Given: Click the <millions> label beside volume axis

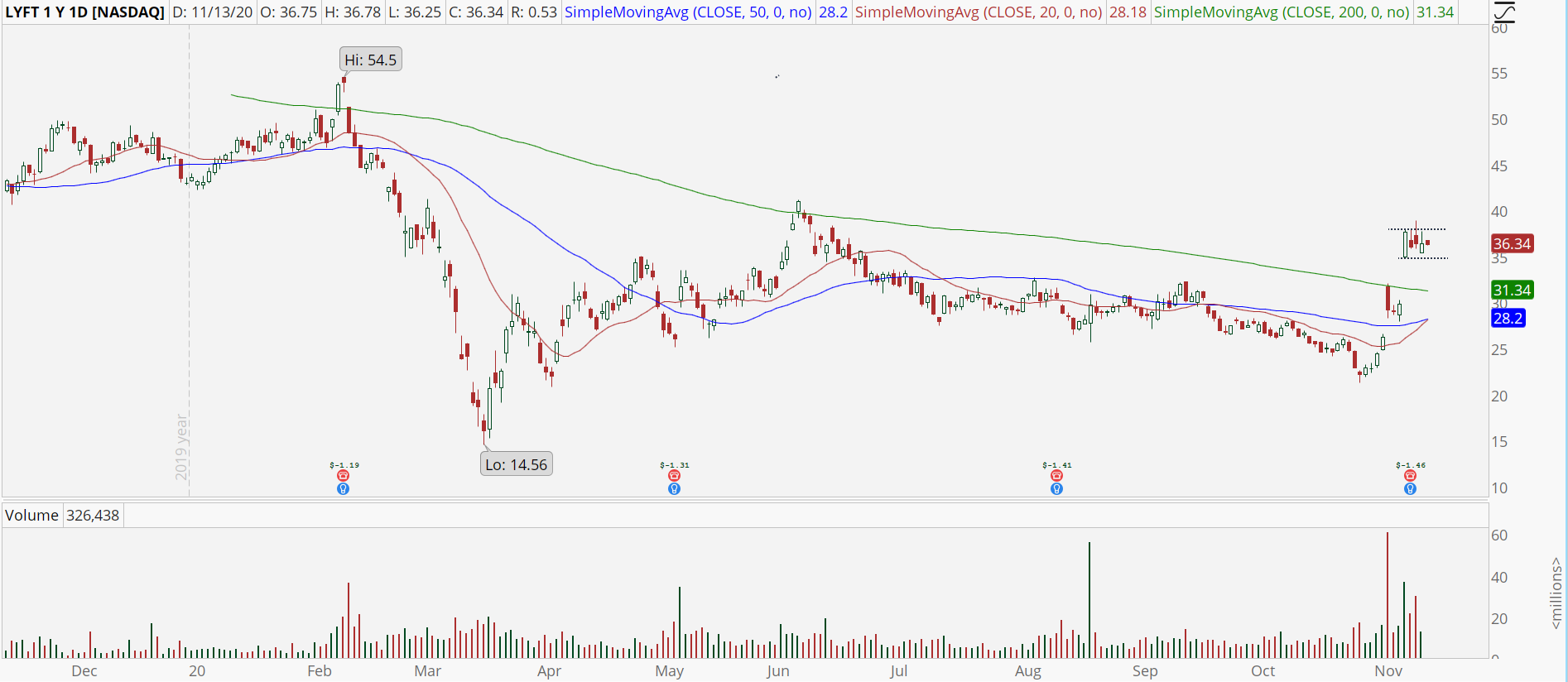Looking at the screenshot, I should (1556, 593).
